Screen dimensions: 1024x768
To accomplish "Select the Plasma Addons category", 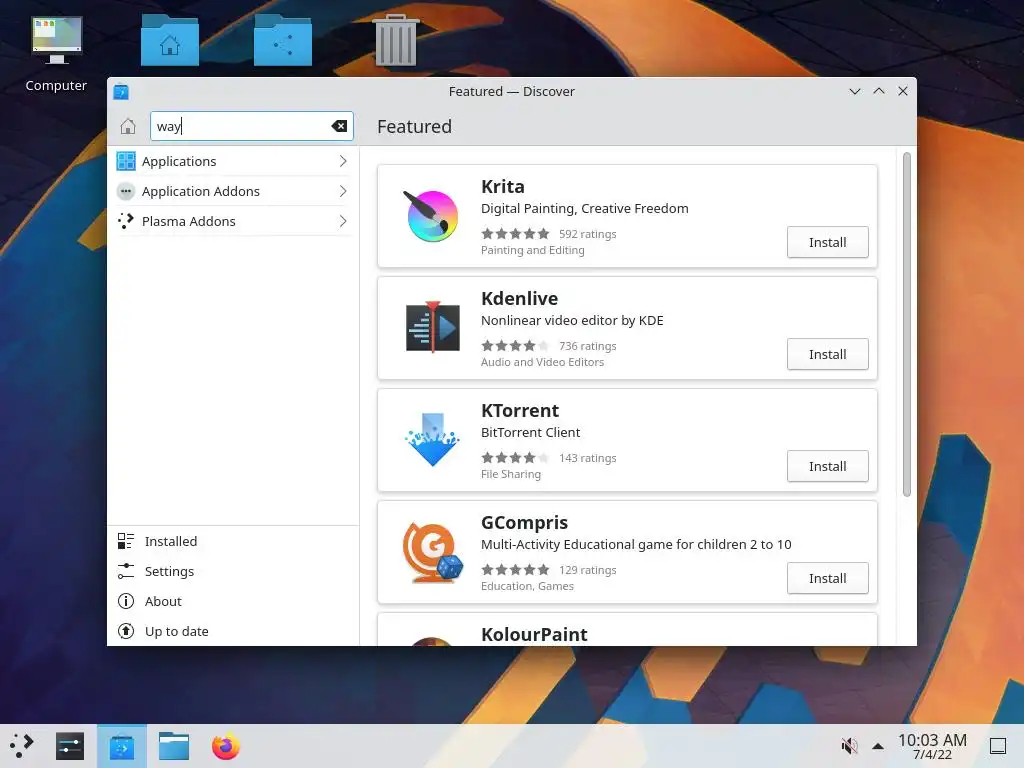I will 233,221.
